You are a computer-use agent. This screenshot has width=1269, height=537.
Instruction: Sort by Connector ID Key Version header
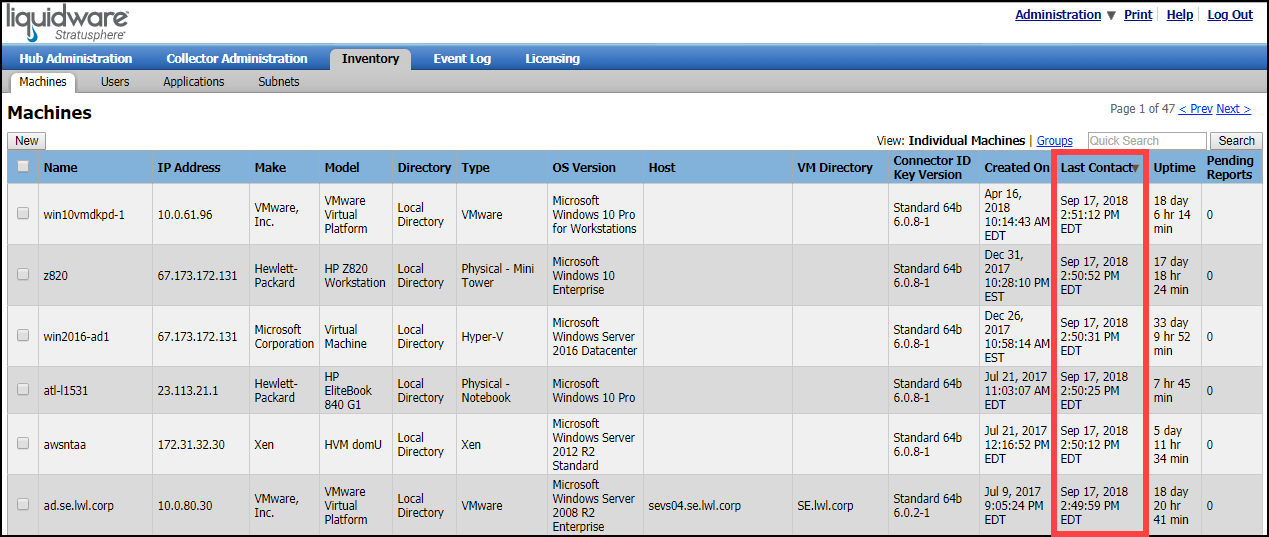click(932, 168)
